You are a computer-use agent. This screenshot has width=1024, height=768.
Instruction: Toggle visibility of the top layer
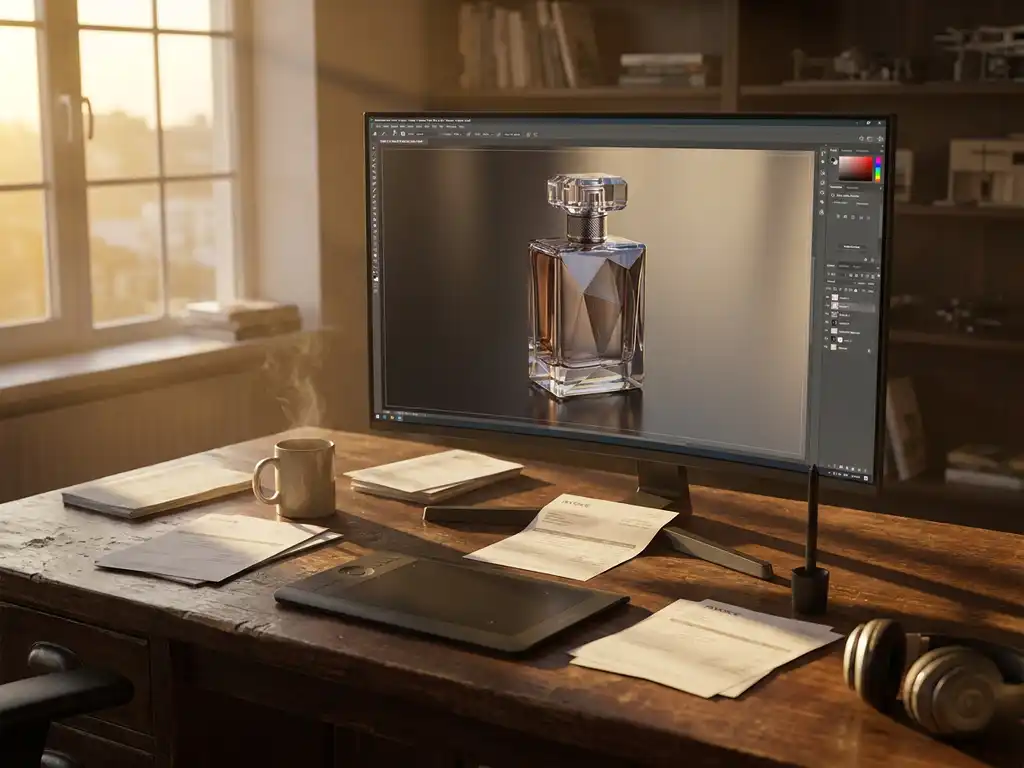pyautogui.click(x=827, y=297)
